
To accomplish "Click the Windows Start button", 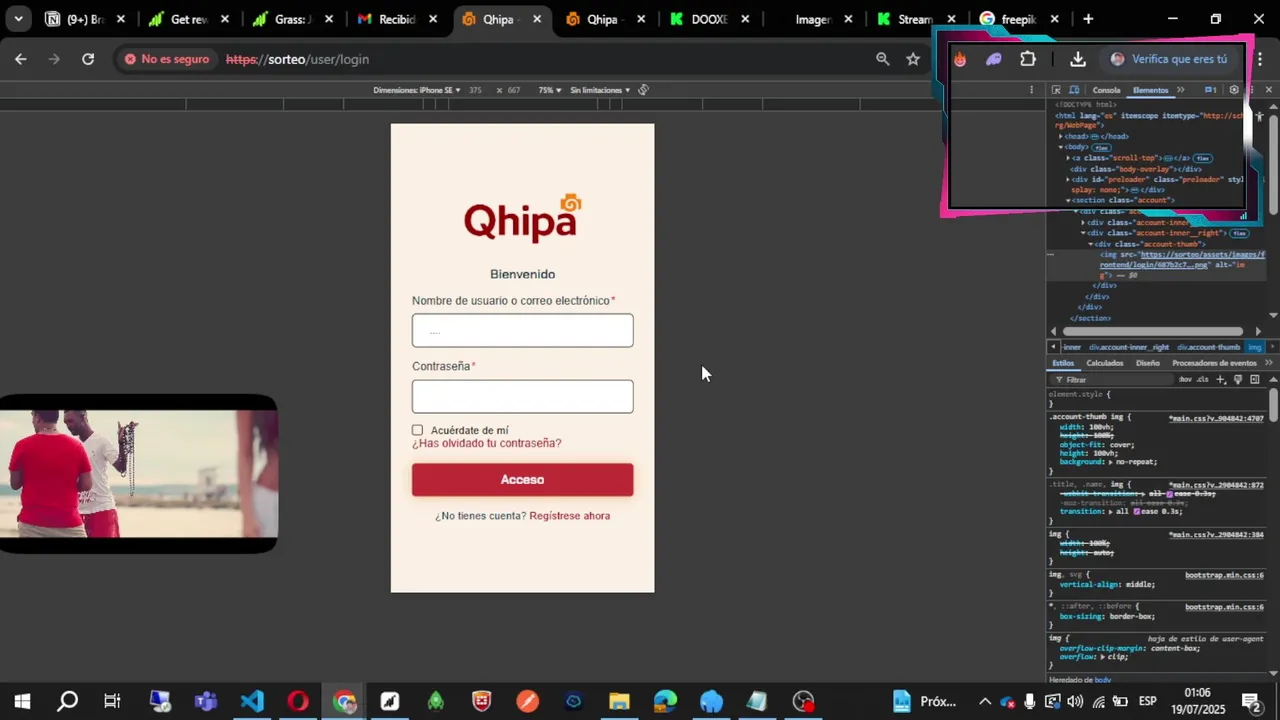I will tap(22, 701).
